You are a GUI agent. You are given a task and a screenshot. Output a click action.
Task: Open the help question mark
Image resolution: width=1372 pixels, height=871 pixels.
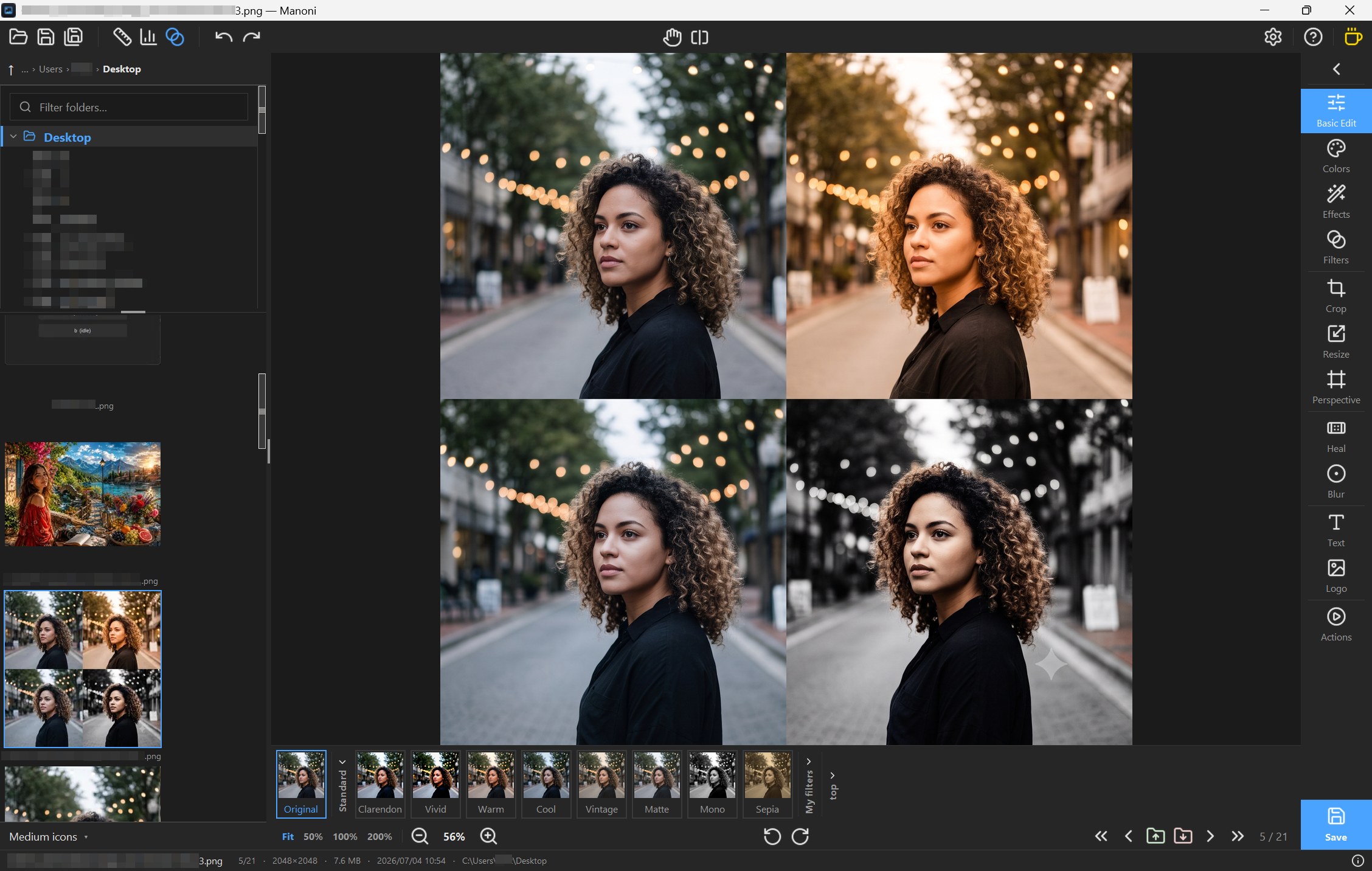click(x=1313, y=37)
